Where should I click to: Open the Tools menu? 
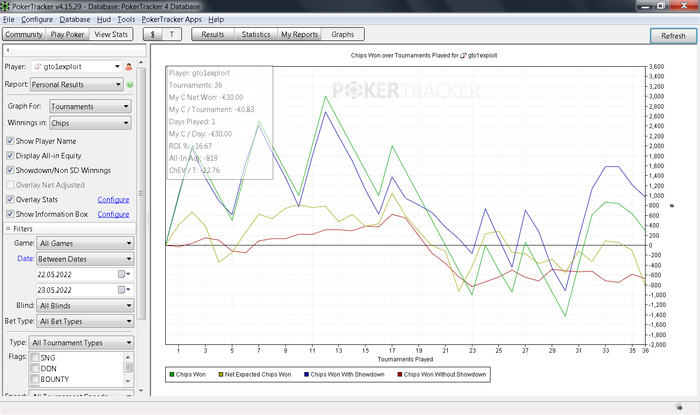click(x=126, y=20)
